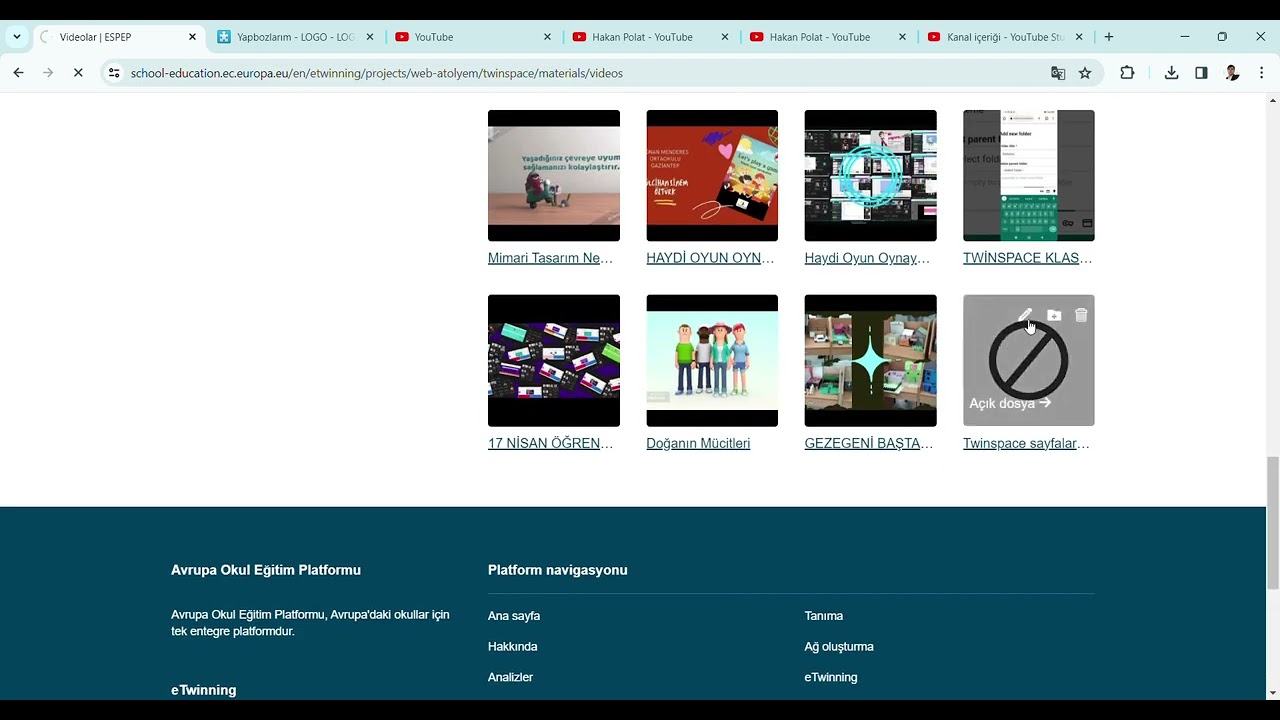Image resolution: width=1280 pixels, height=720 pixels.
Task: Go back with browser back arrow
Action: (x=18, y=73)
